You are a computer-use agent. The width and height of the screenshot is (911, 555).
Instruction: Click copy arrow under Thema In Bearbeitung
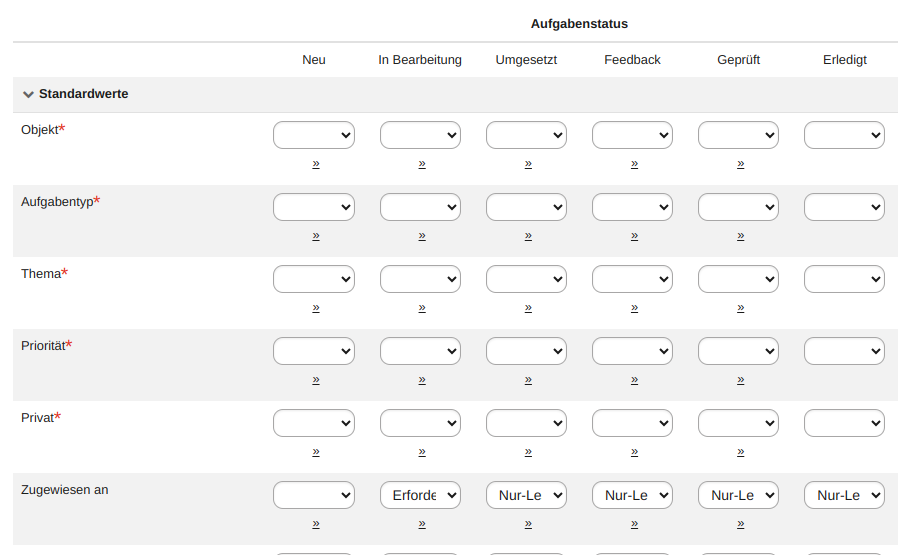pyautogui.click(x=422, y=307)
